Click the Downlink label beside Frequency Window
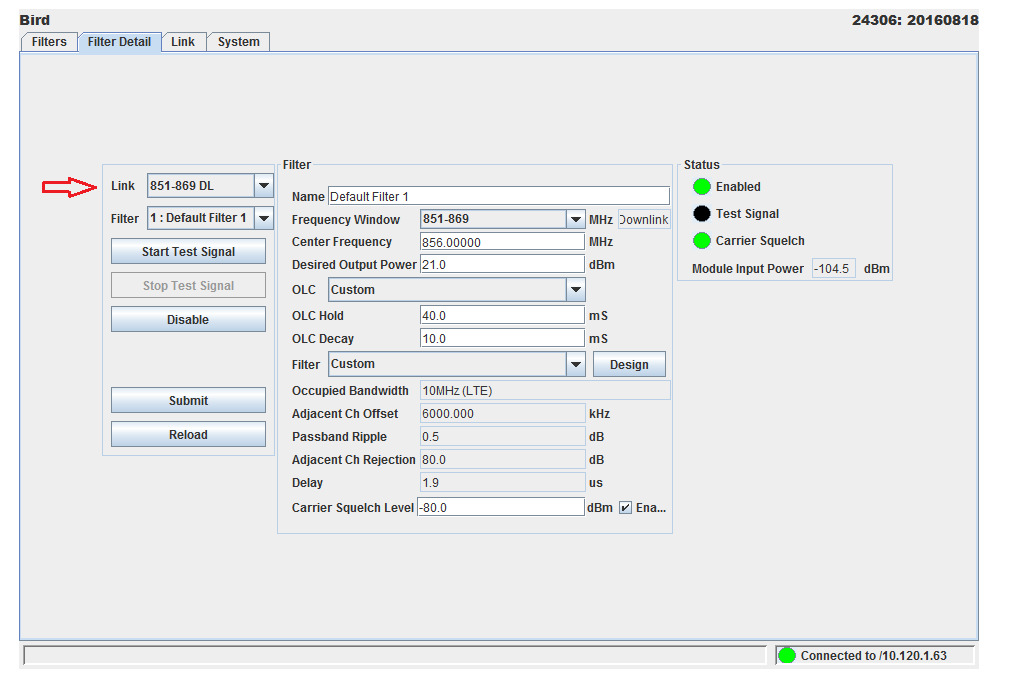 click(x=644, y=219)
